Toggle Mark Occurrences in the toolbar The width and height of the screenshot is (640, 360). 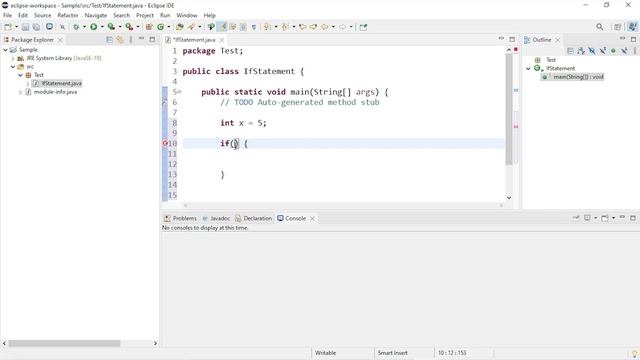pyautogui.click(x=222, y=27)
